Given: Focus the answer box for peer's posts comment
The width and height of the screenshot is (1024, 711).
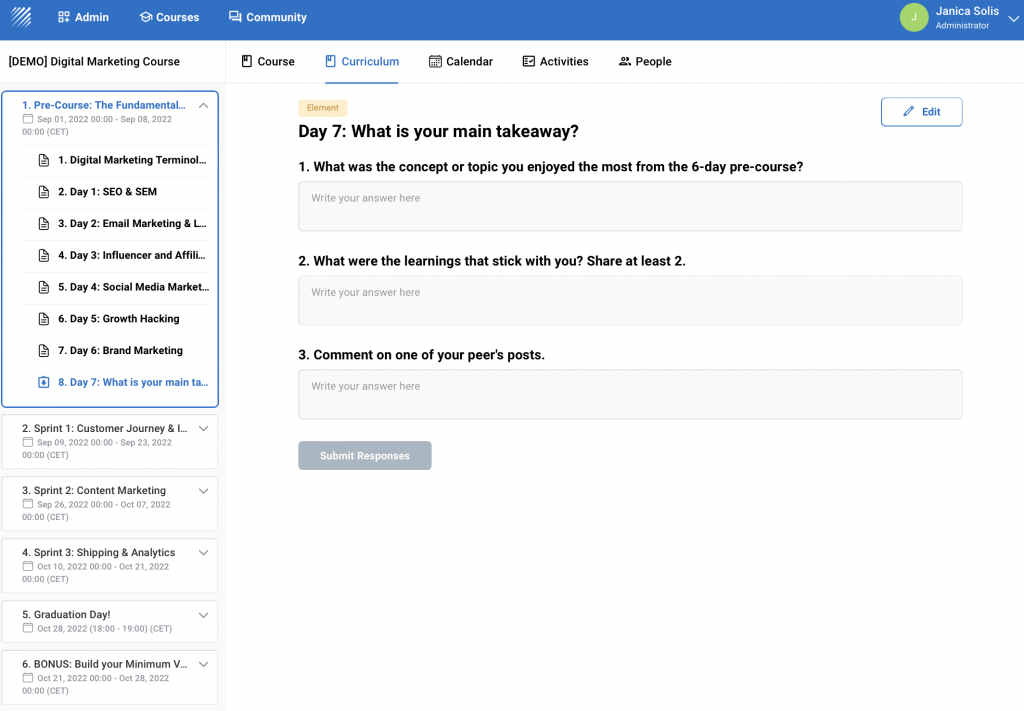Looking at the screenshot, I should pyautogui.click(x=630, y=394).
